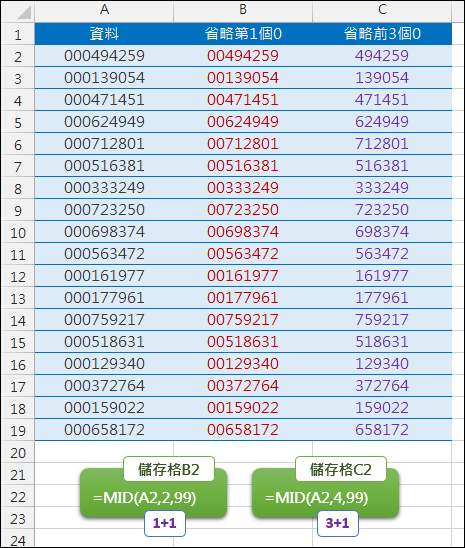Image resolution: width=465 pixels, height=548 pixels.
Task: Select red cell 00698374
Action: click(x=243, y=232)
